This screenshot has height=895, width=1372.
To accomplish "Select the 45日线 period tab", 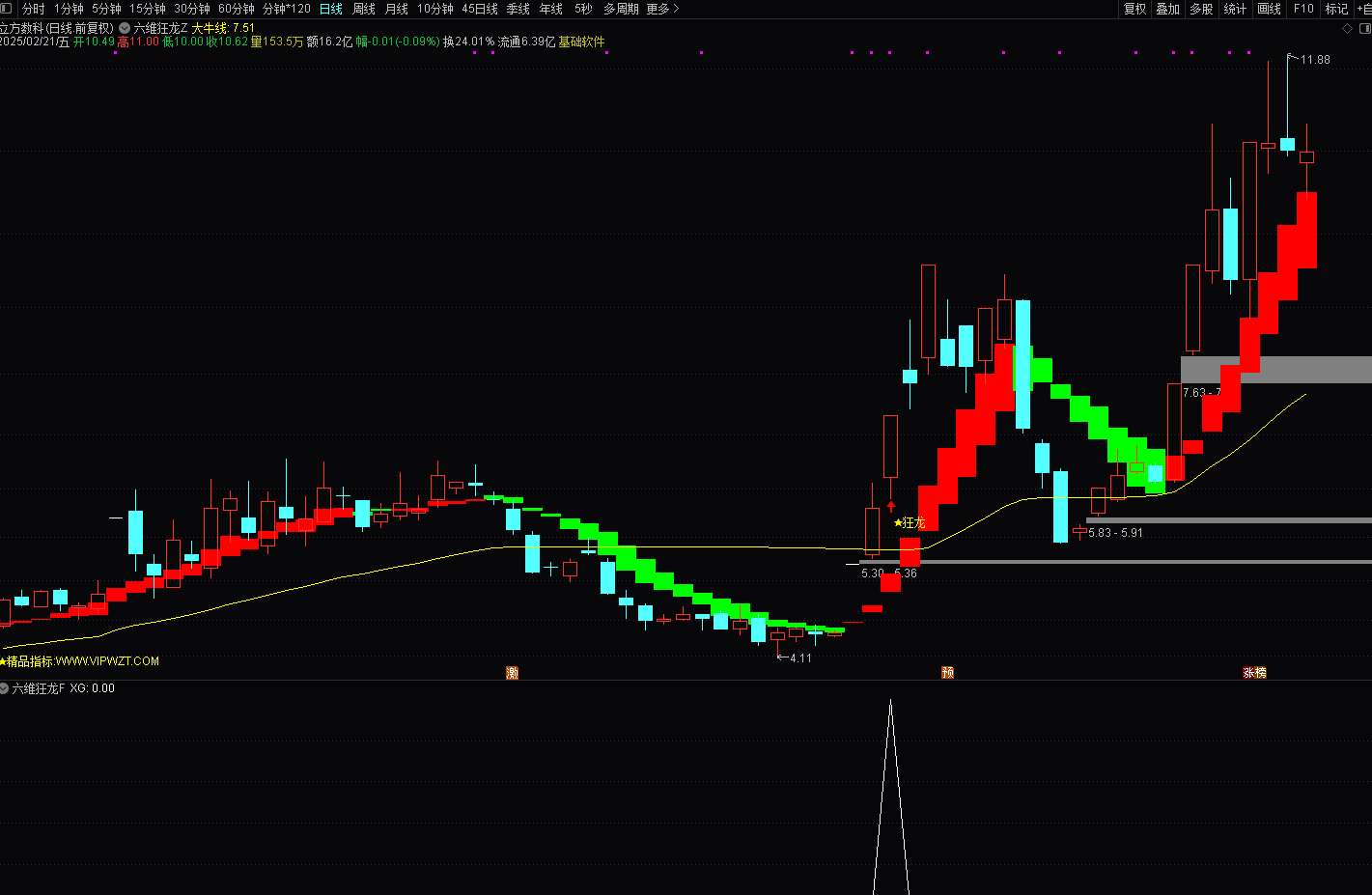I will point(480,9).
